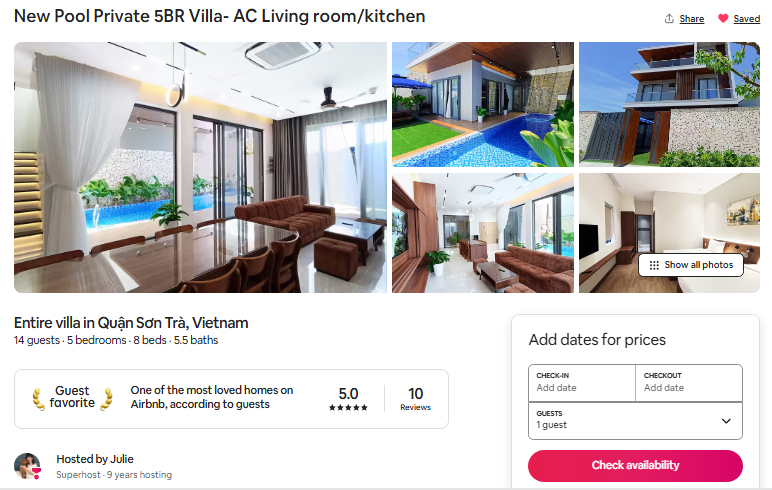
Task: Click the left Guest favorite laurel icon
Action: coord(38,398)
